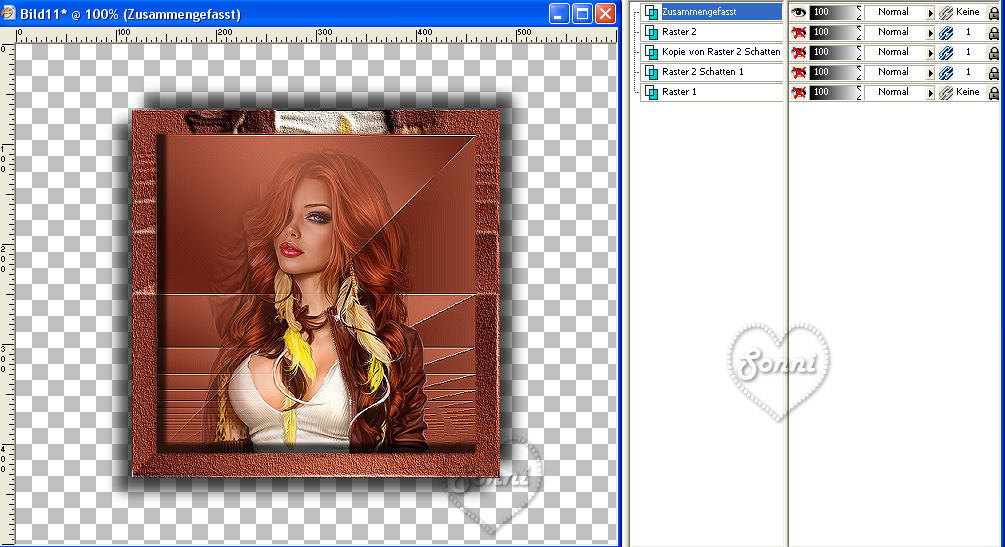
Task: Click the opacity slider of Zusammengefasst
Action: [x=835, y=12]
